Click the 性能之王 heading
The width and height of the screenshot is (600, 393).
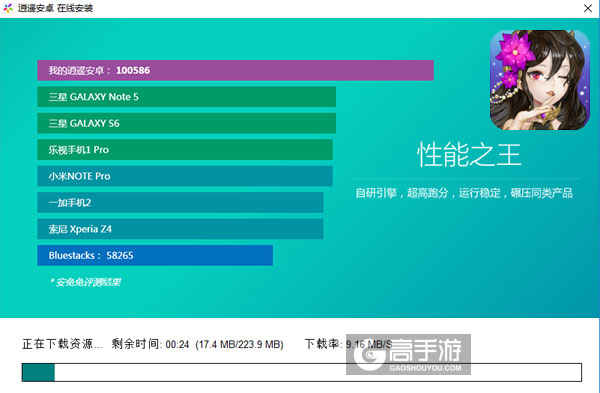(x=469, y=155)
